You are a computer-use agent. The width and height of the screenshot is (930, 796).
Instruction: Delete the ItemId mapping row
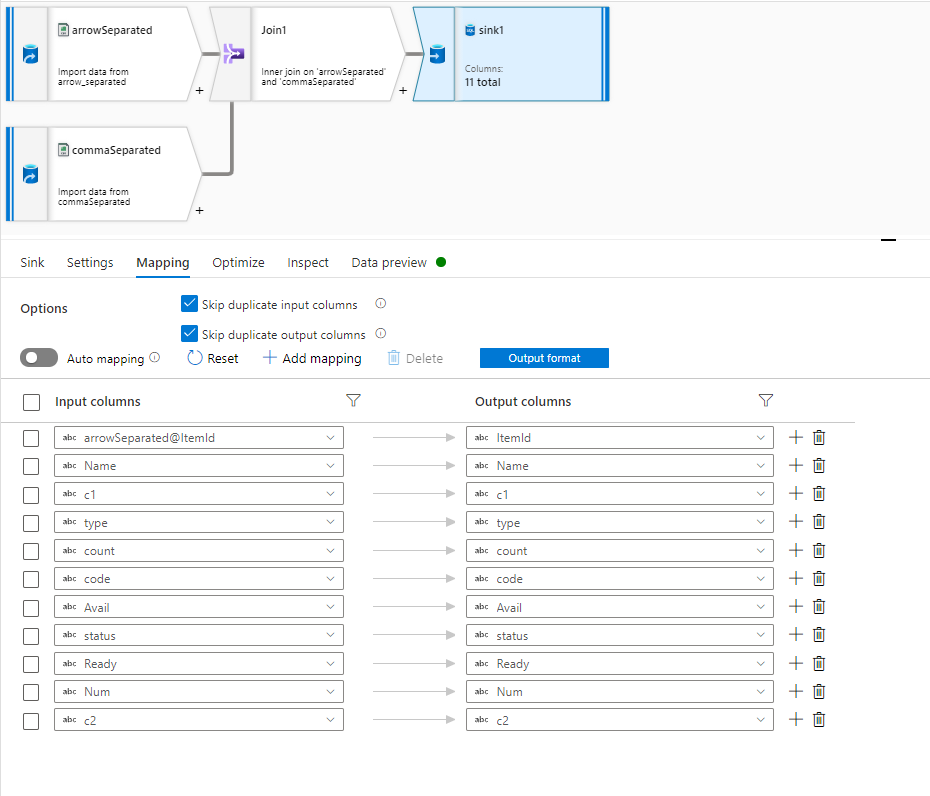pos(819,437)
